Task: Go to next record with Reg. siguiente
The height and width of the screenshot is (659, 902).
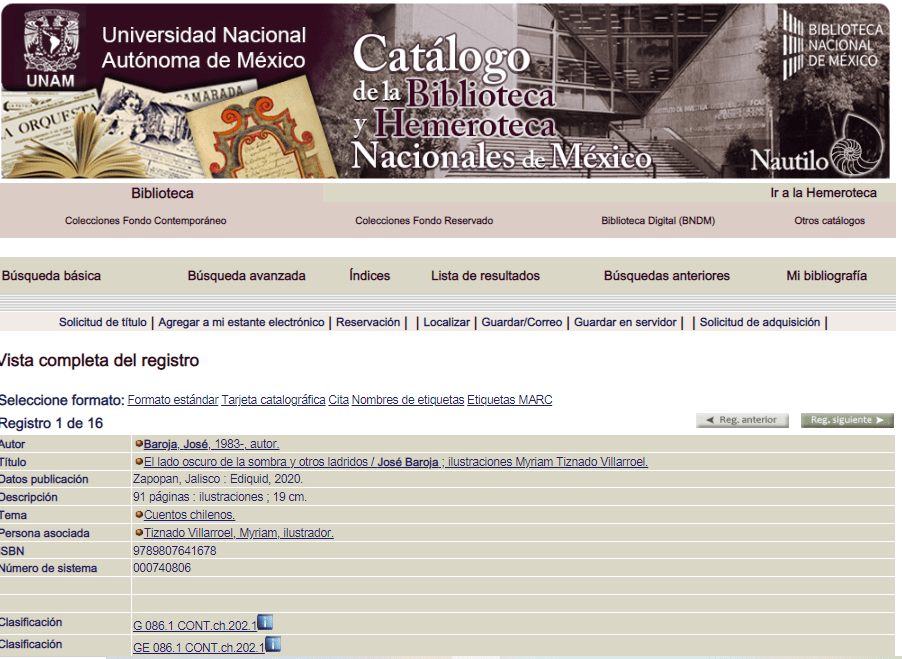Action: click(x=847, y=421)
